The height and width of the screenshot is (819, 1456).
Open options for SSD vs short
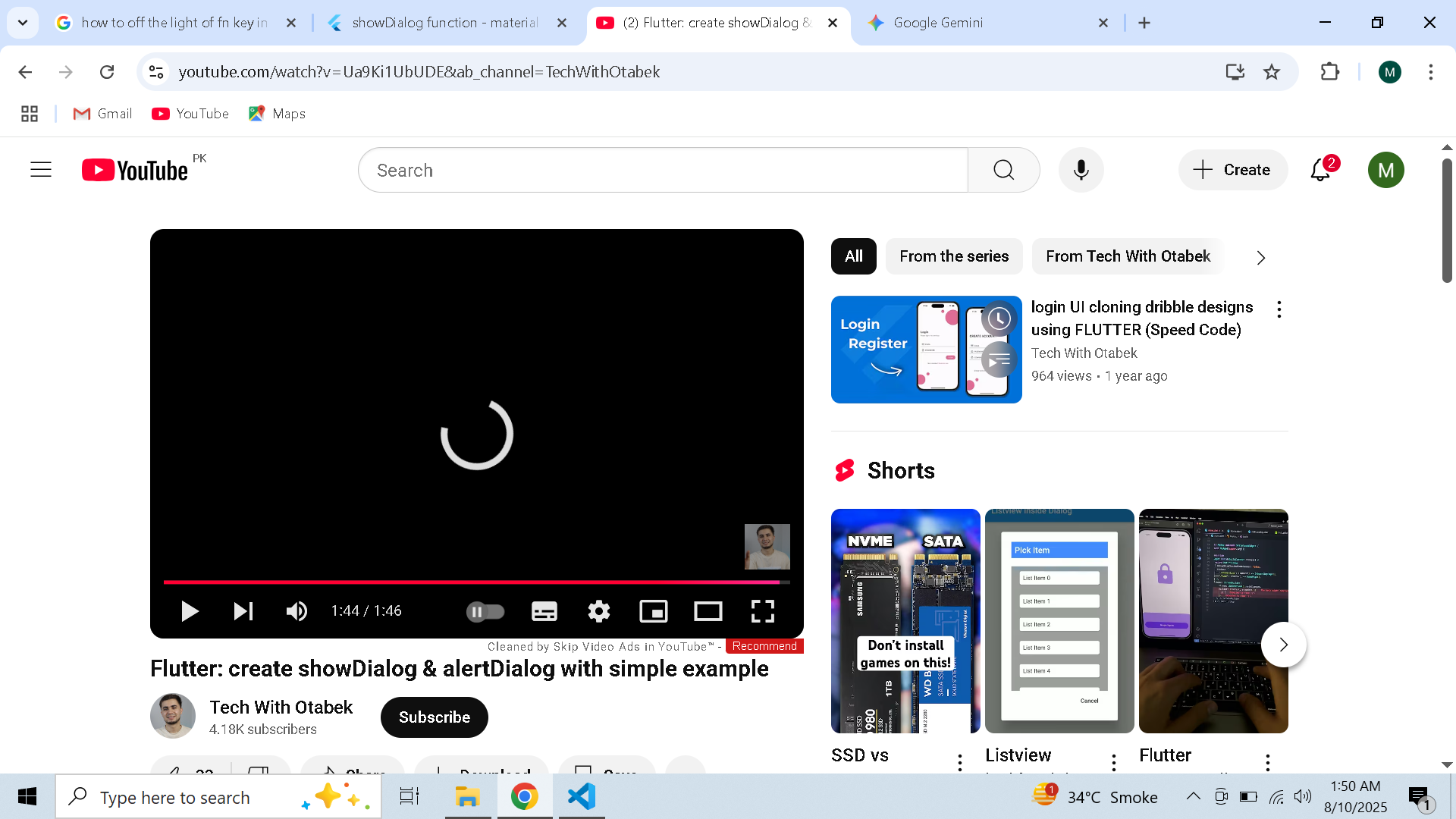coord(960,762)
